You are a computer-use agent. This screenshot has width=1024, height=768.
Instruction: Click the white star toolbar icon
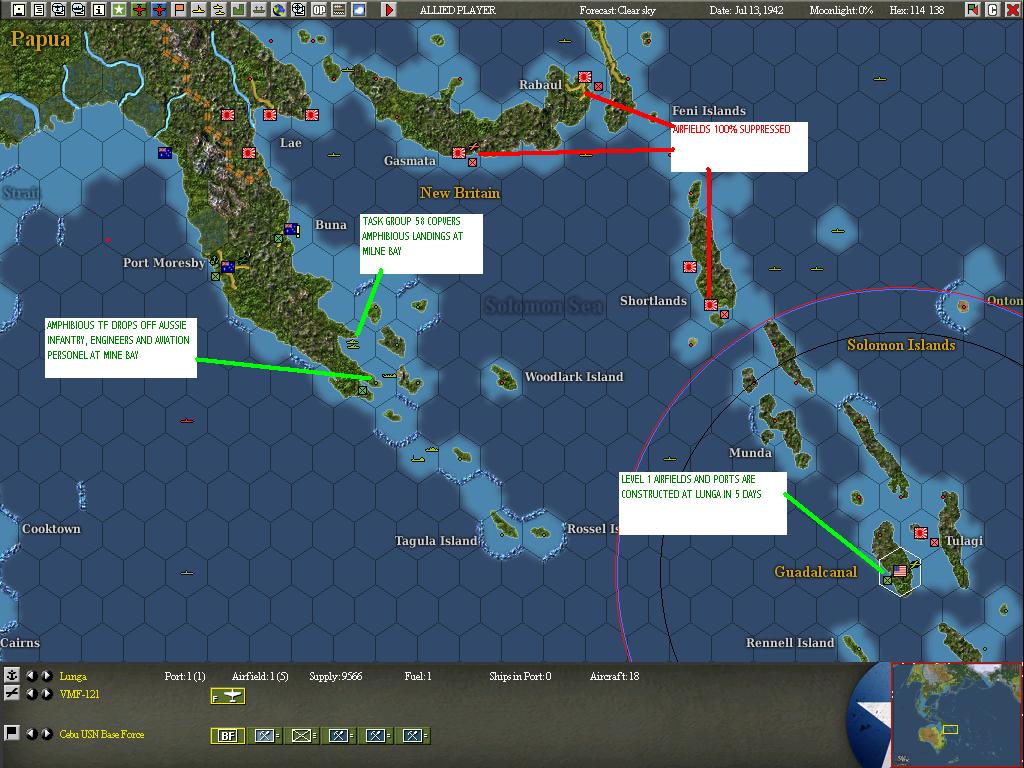[x=118, y=9]
